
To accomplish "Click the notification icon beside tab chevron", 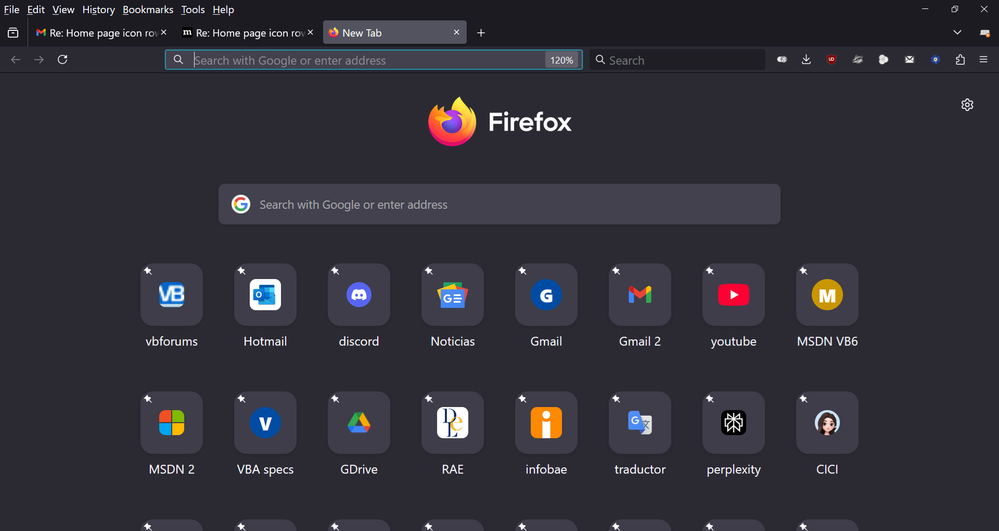I will pyautogui.click(x=984, y=33).
